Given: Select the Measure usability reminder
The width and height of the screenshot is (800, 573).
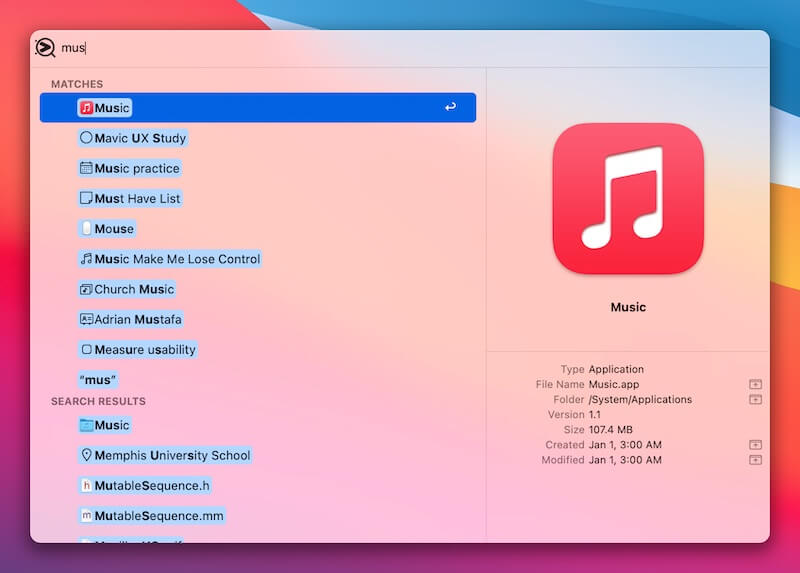Looking at the screenshot, I should tap(138, 350).
